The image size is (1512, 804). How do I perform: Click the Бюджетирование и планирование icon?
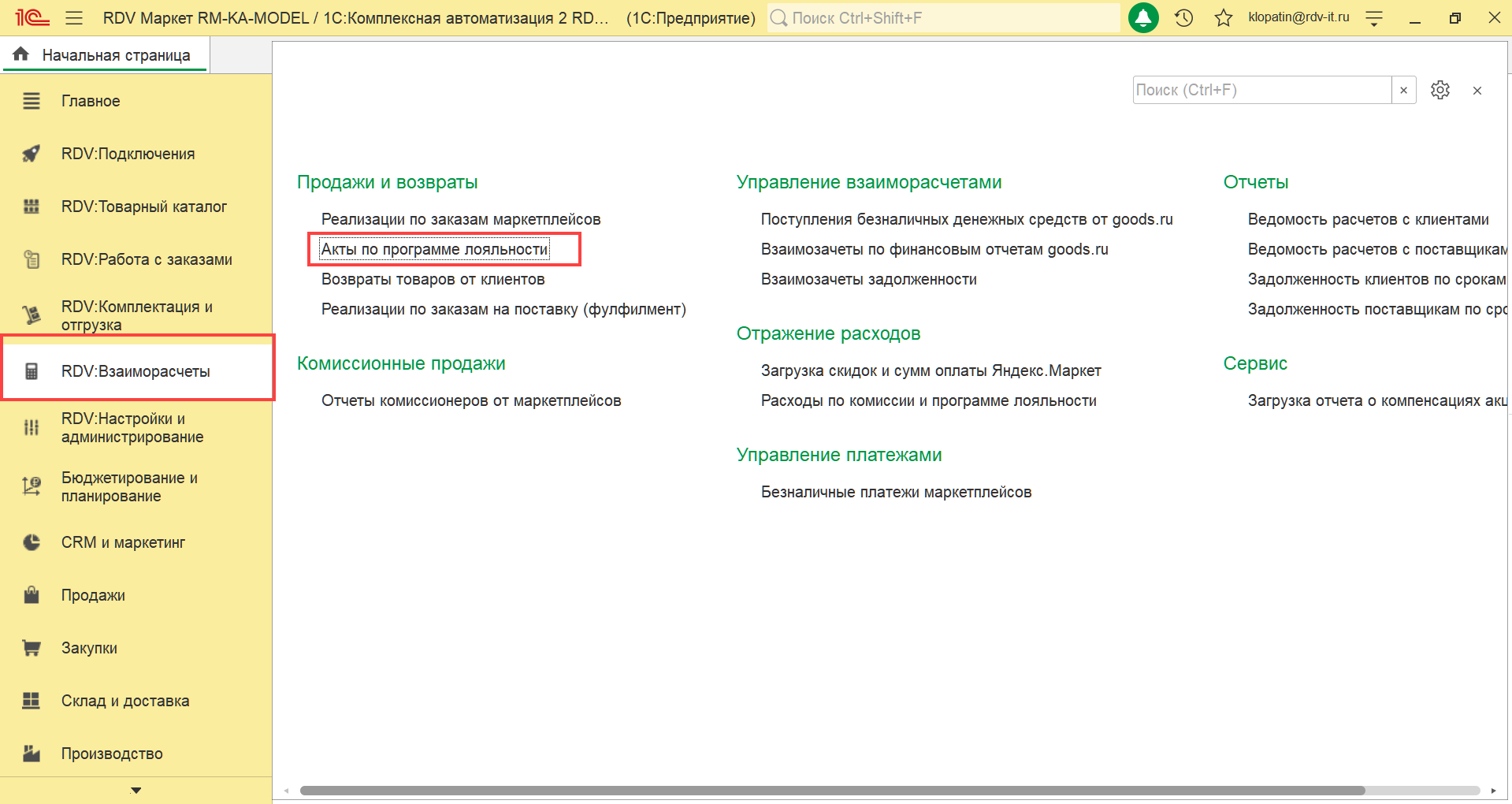click(x=32, y=486)
